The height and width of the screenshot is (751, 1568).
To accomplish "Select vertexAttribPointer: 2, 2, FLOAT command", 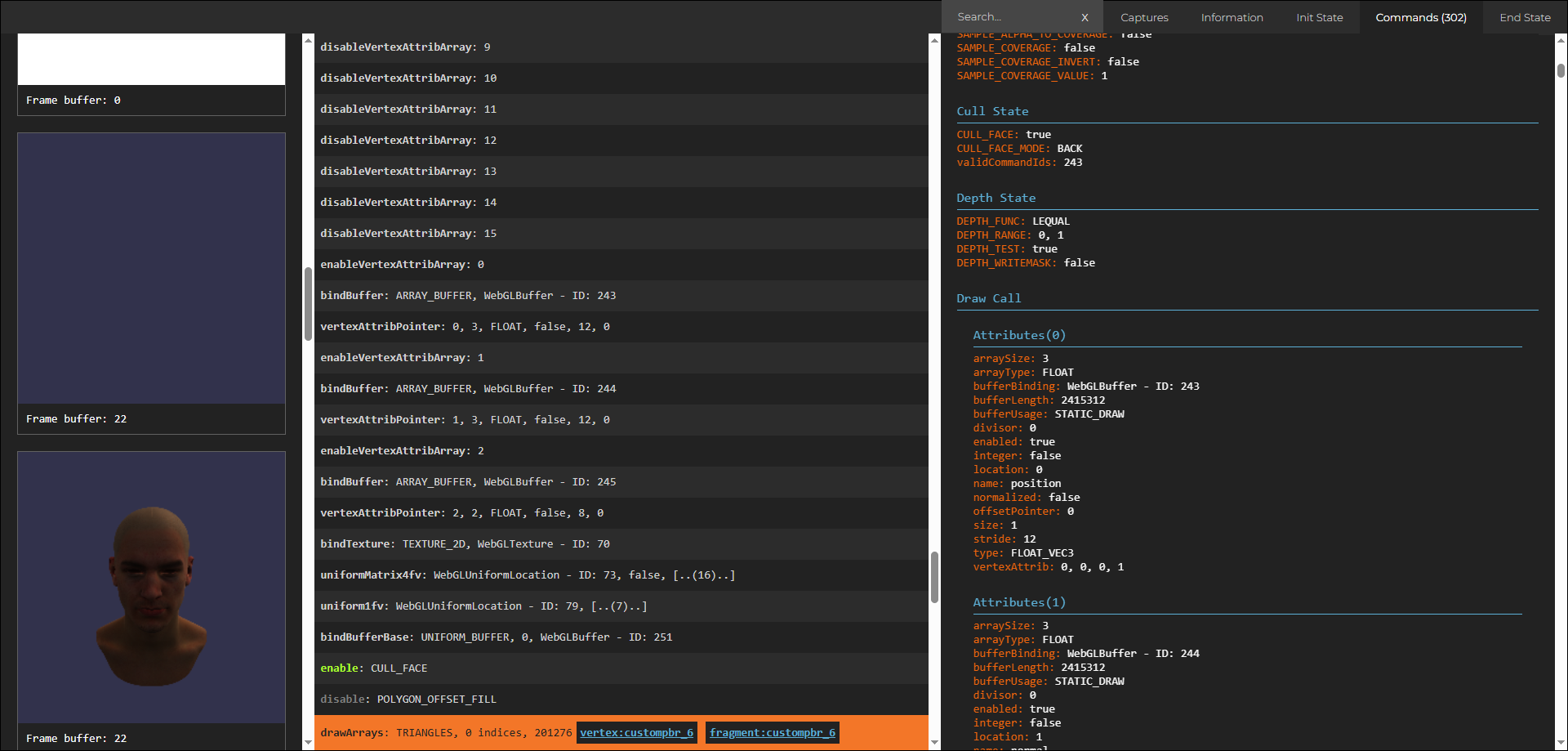I will [621, 513].
